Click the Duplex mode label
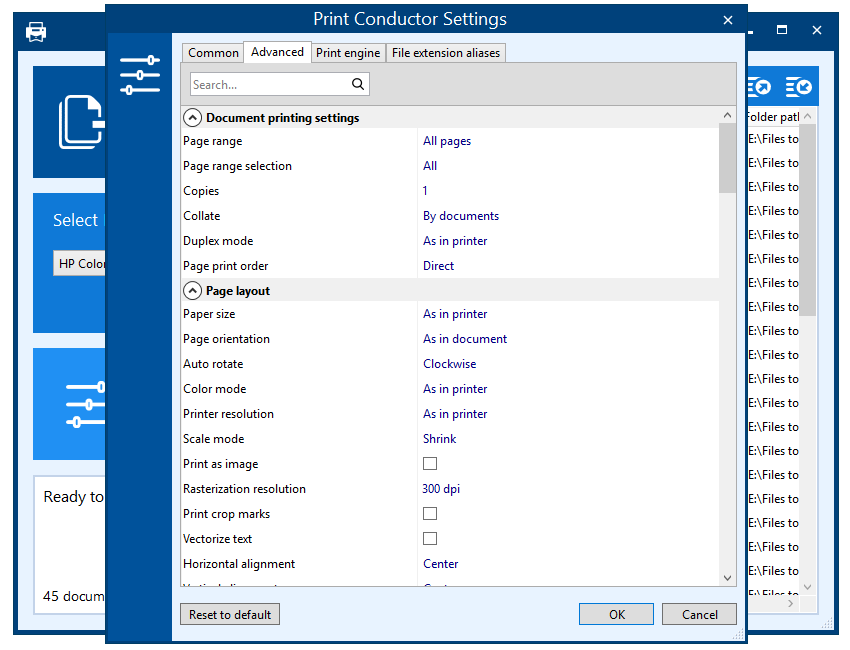The image size is (850, 650). coord(218,241)
